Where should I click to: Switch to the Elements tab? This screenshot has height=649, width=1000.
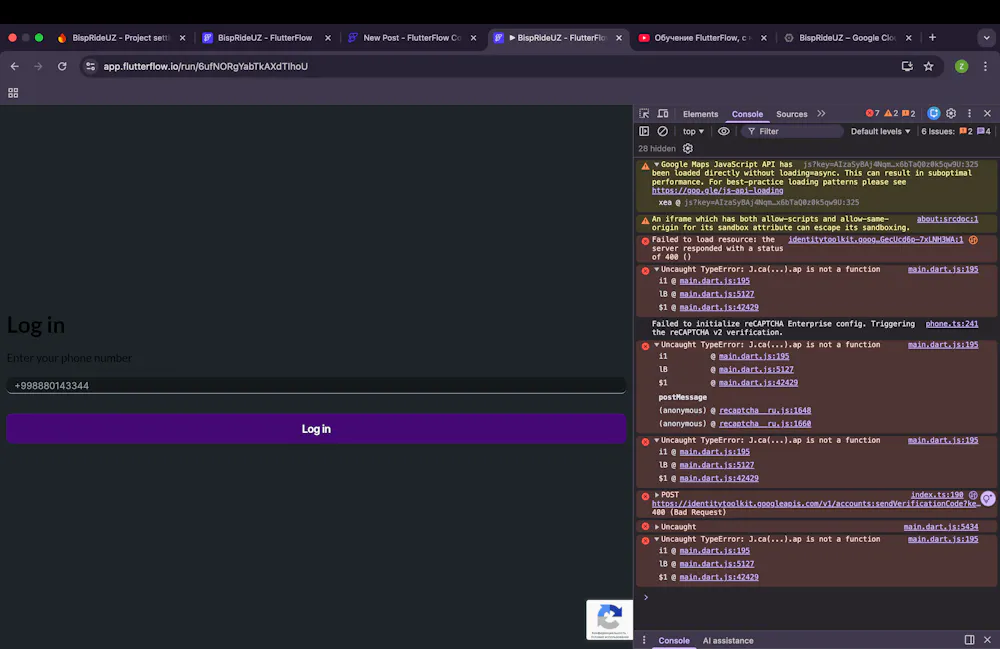tap(700, 114)
